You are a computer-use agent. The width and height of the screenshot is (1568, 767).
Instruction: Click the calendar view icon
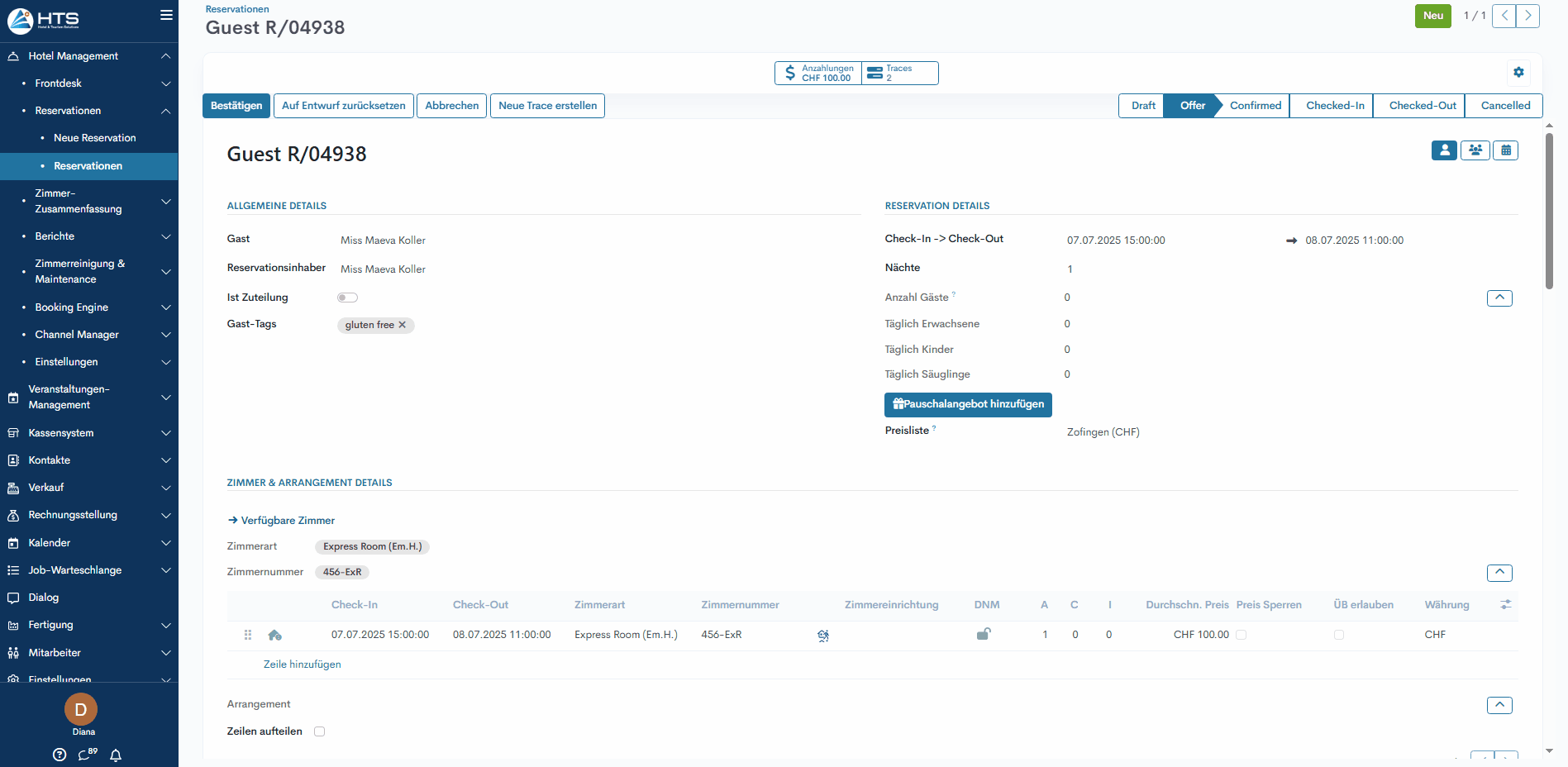[1506, 150]
